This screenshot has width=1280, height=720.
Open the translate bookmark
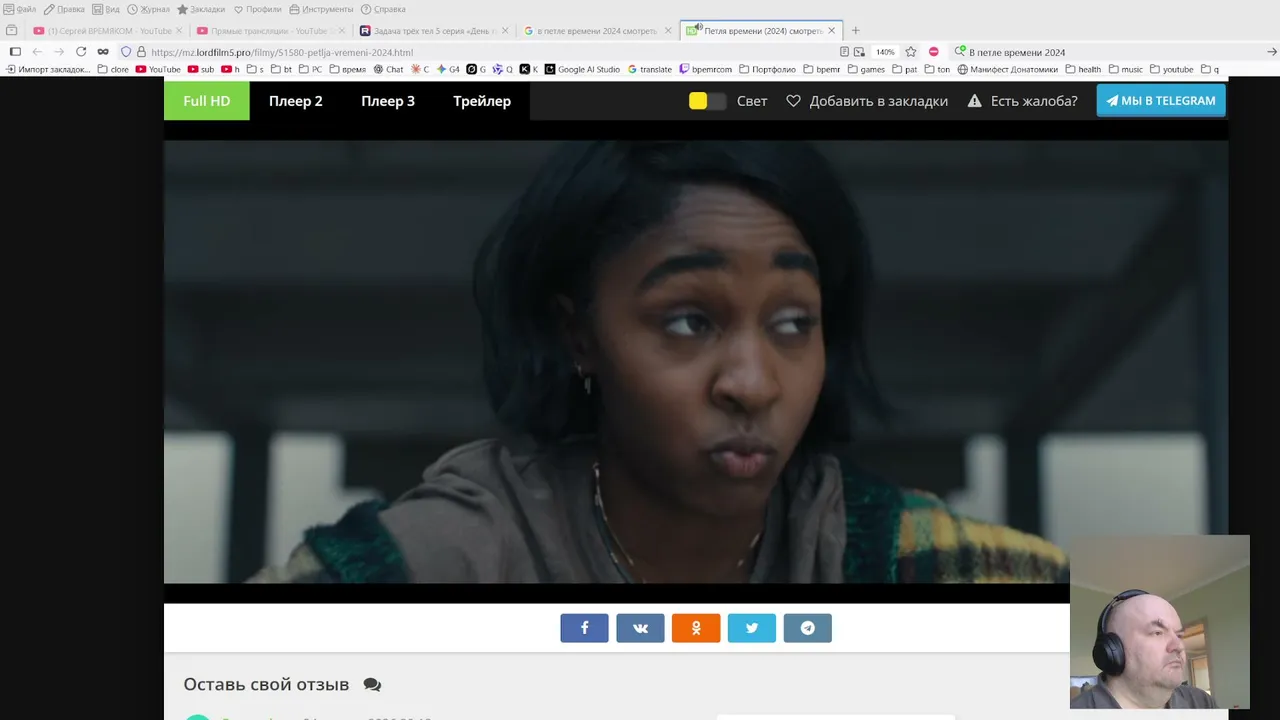pyautogui.click(x=650, y=70)
